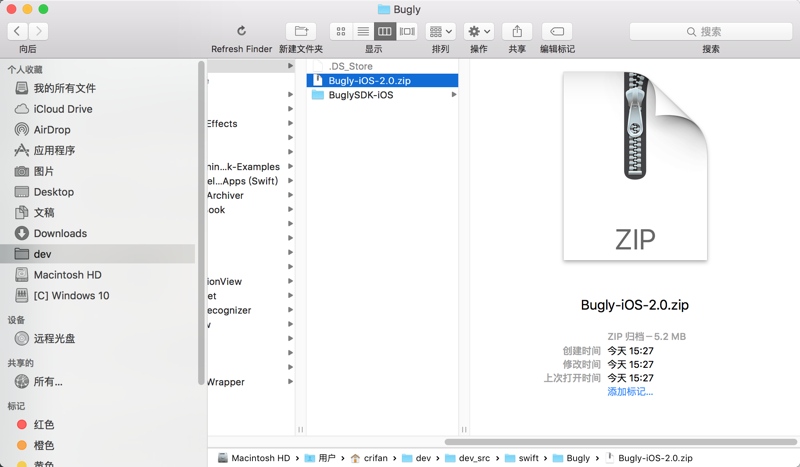Switch to Cover Flow view
Screen dimensions: 800x467
coord(407,32)
